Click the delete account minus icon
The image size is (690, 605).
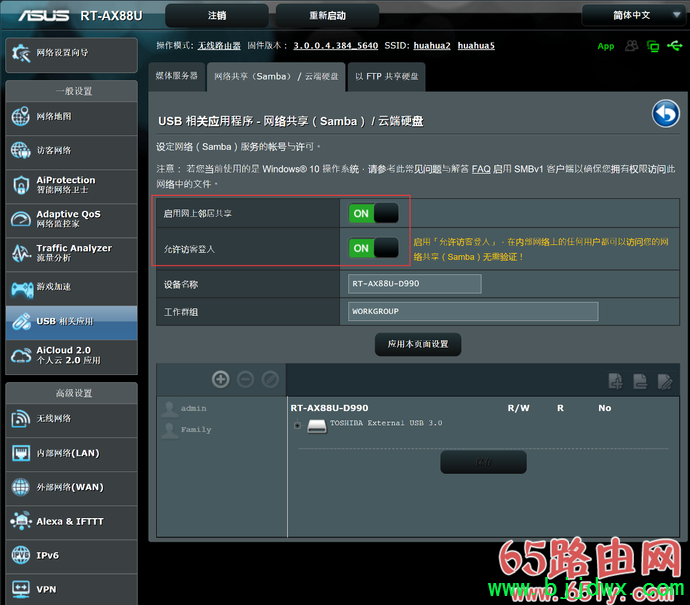click(246, 379)
